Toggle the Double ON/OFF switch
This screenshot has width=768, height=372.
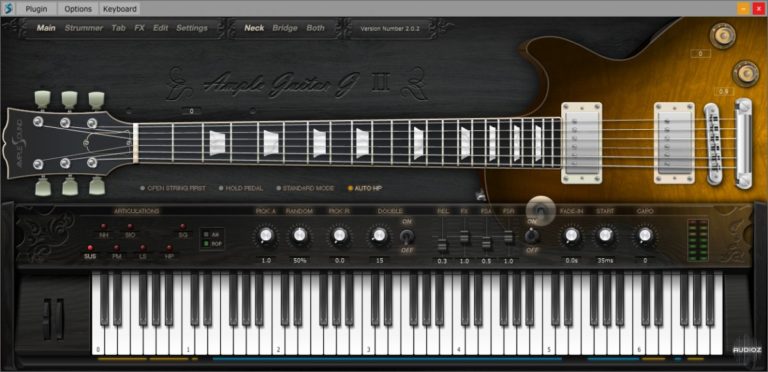[x=407, y=236]
